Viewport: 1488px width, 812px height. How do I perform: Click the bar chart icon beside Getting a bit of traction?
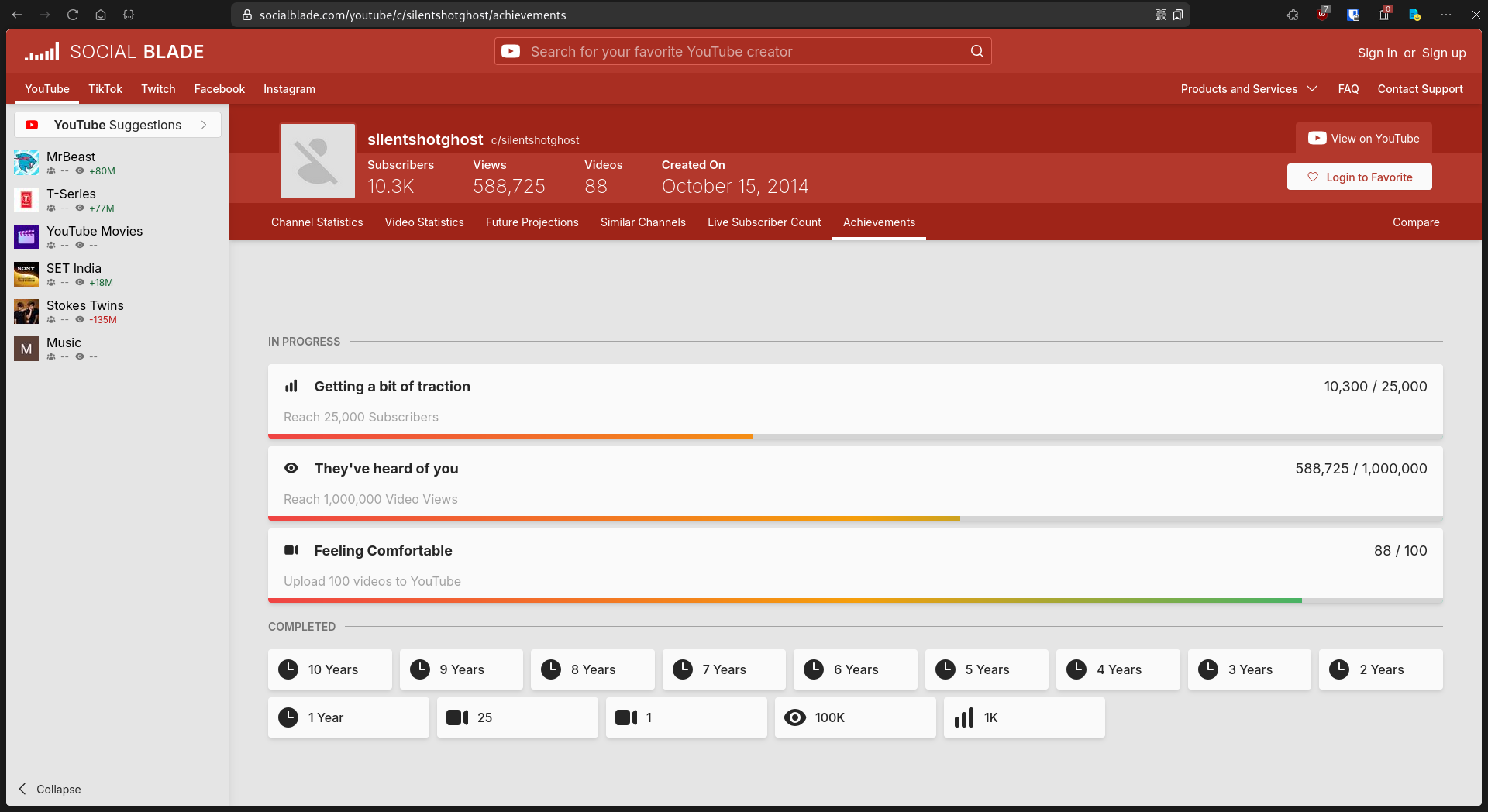click(291, 386)
